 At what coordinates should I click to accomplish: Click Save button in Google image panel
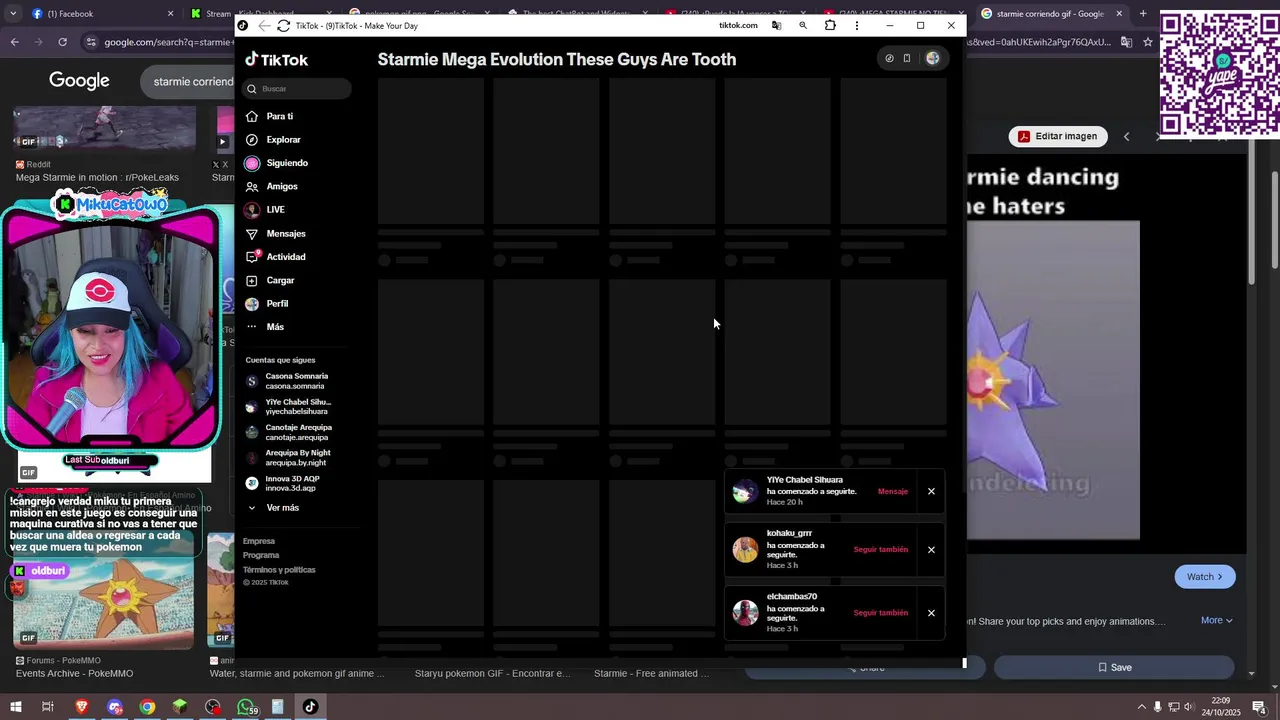point(1114,668)
